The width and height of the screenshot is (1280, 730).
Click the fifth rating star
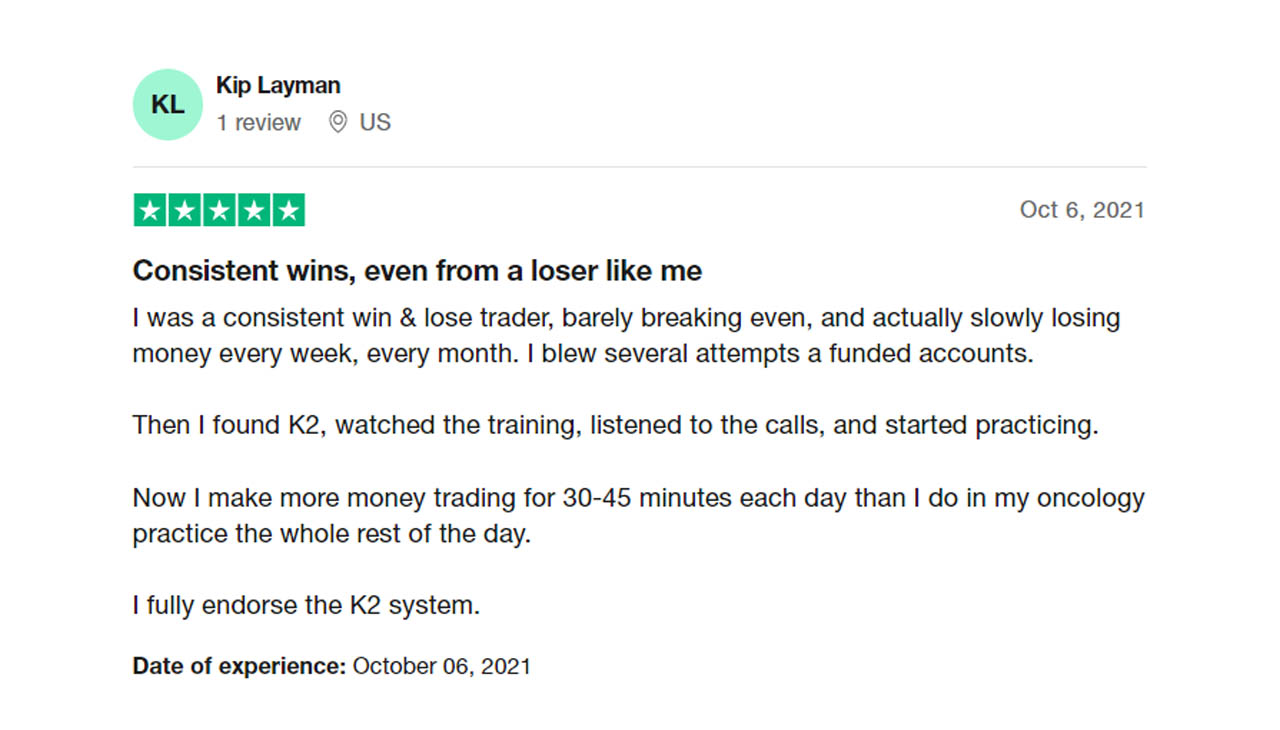pyautogui.click(x=288, y=210)
